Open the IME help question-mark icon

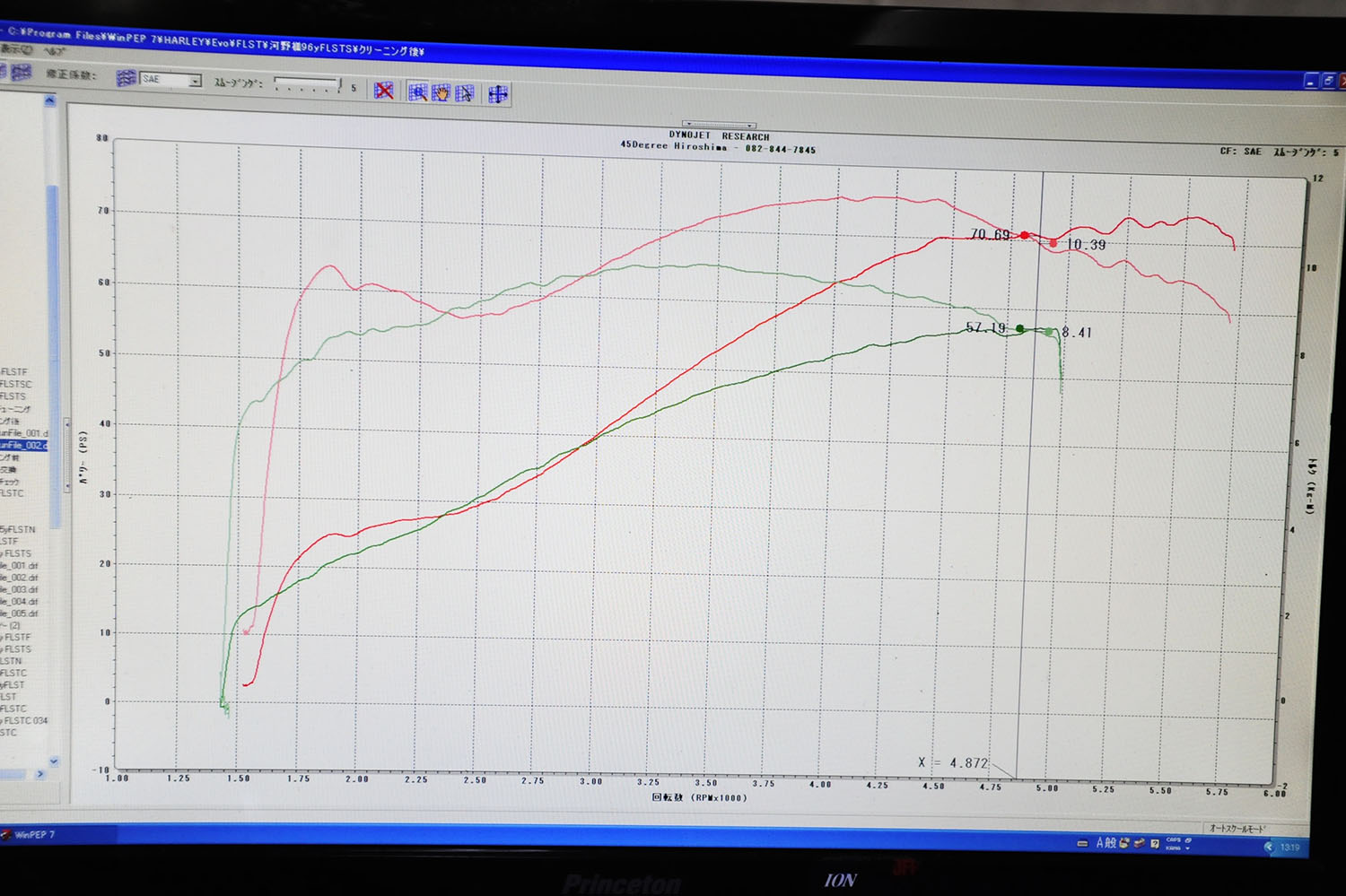pos(1155,843)
